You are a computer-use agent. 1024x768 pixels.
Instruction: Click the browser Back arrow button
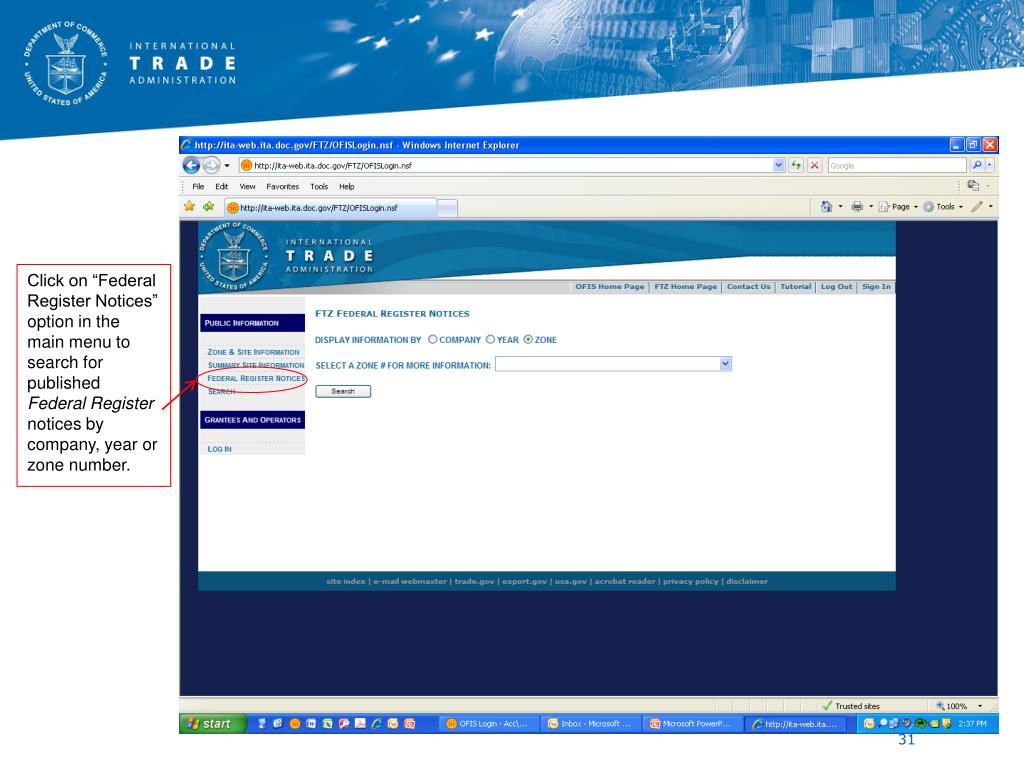click(x=190, y=165)
